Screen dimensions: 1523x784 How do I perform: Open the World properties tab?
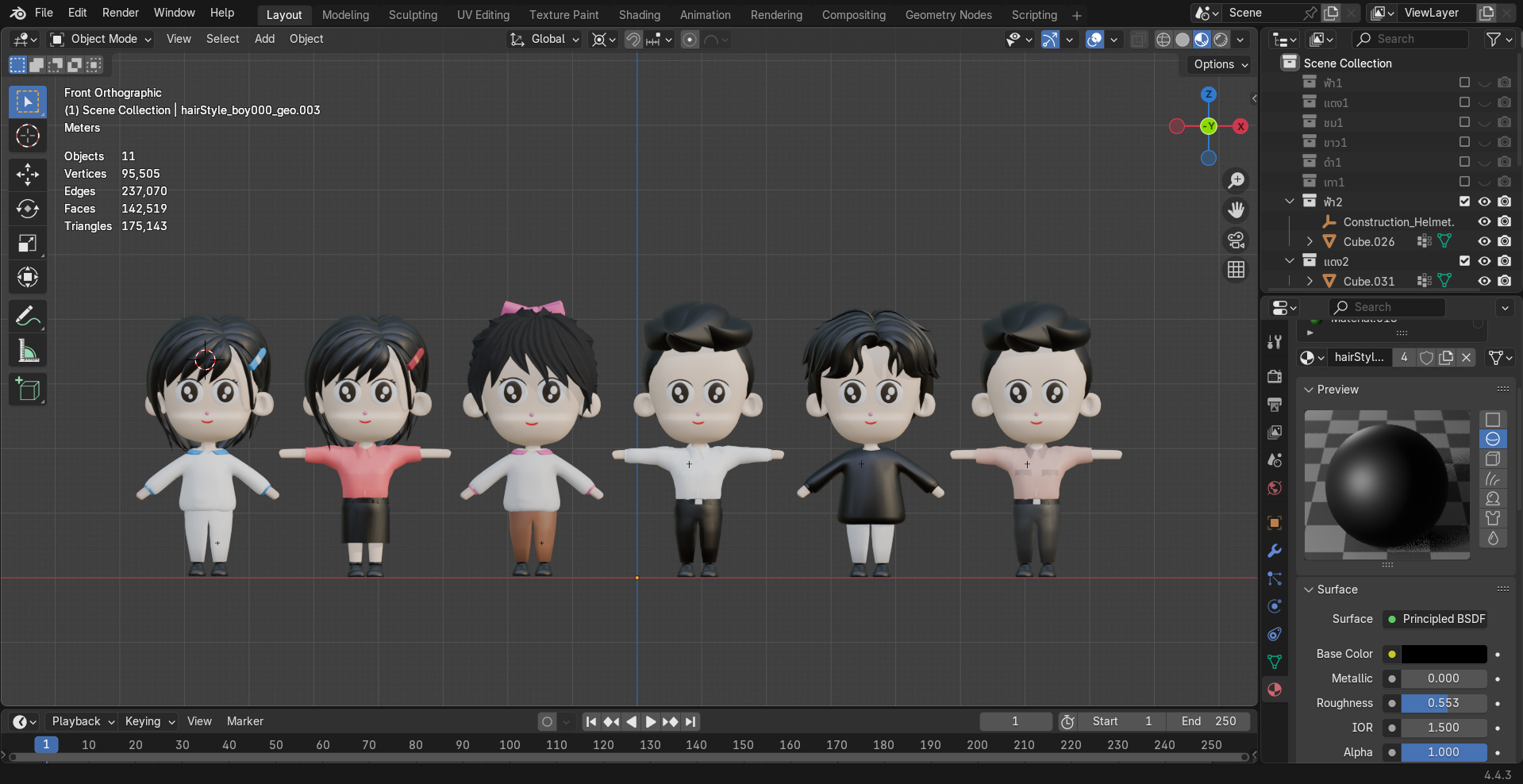[1275, 488]
